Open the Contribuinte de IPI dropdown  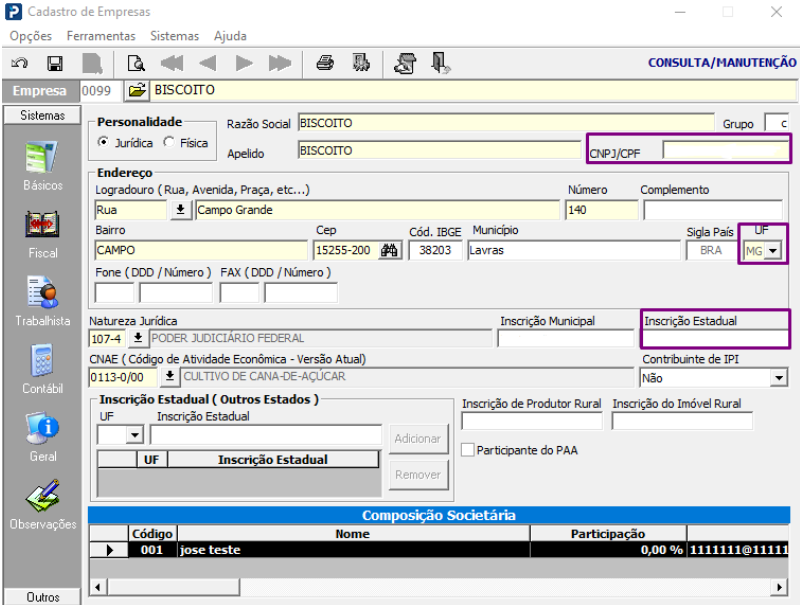pos(778,378)
